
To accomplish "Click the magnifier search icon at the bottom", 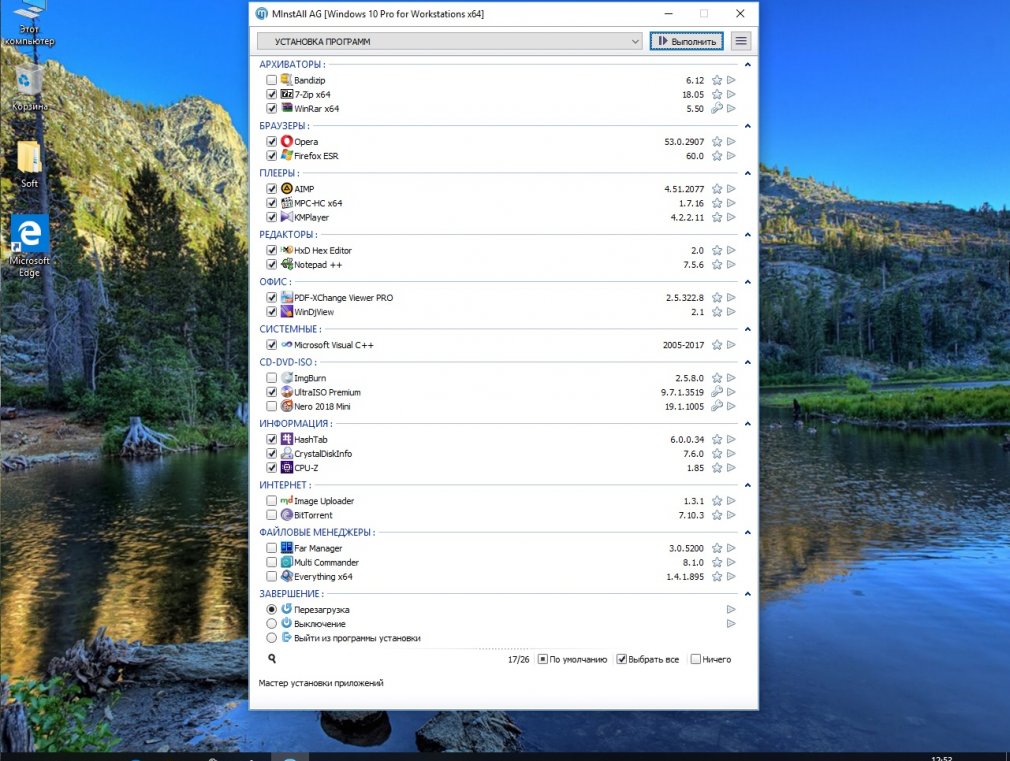I will [x=272, y=659].
